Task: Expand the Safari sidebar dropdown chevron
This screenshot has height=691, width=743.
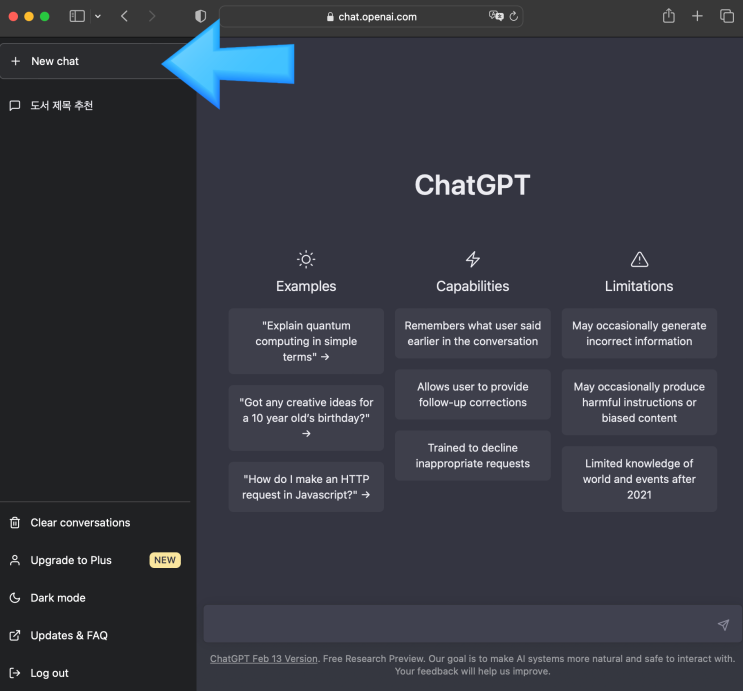Action: point(98,17)
